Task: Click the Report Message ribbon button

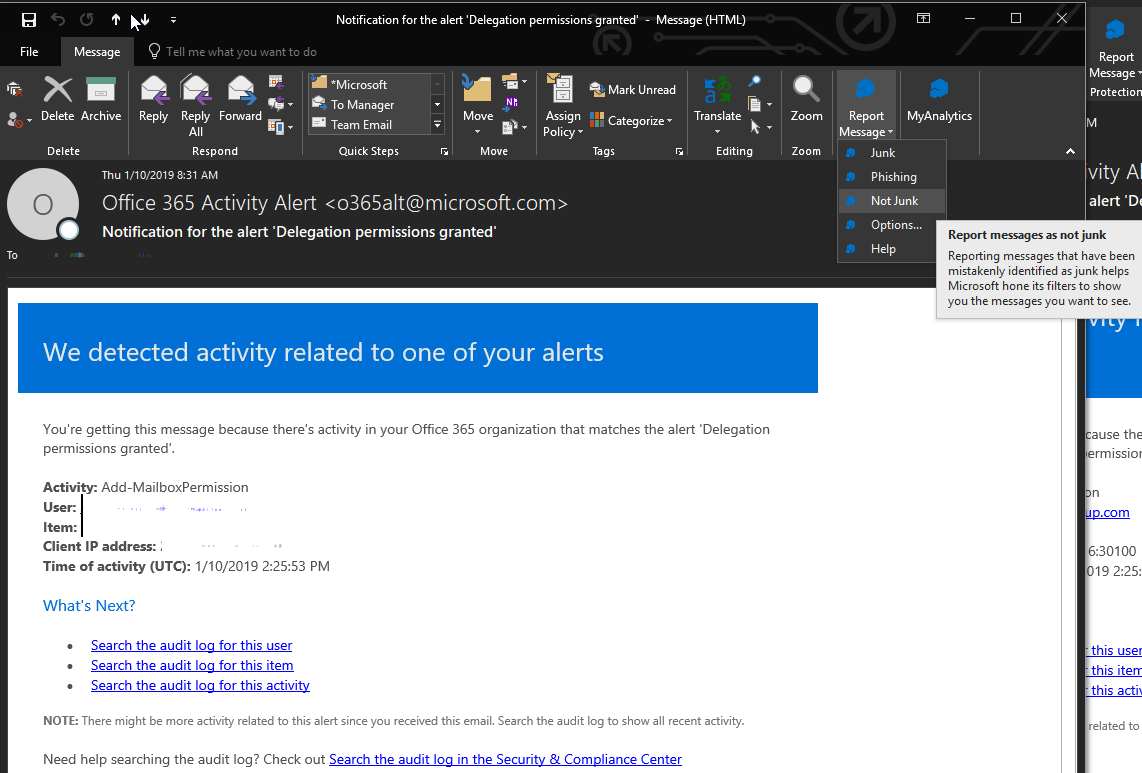Action: pos(866,106)
